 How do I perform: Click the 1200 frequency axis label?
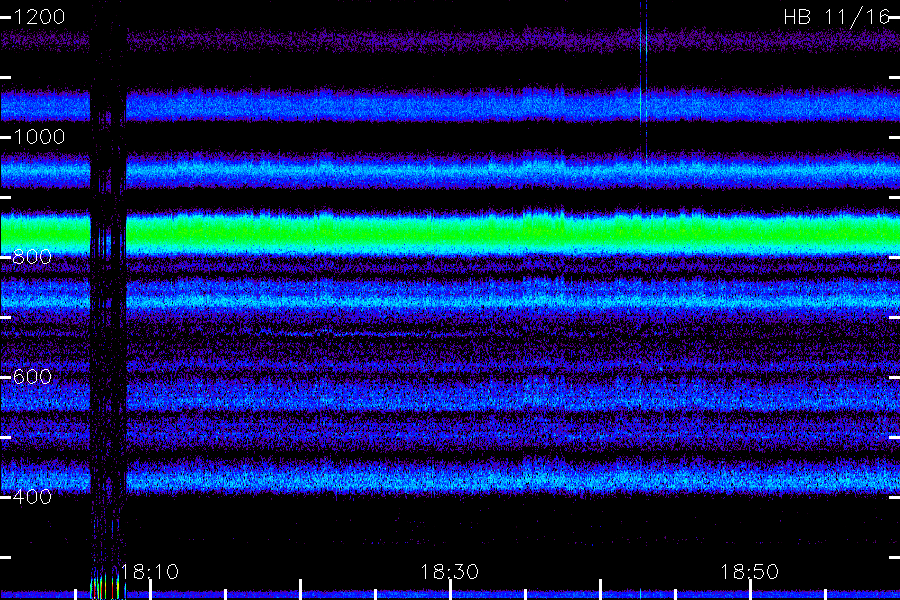(39, 17)
